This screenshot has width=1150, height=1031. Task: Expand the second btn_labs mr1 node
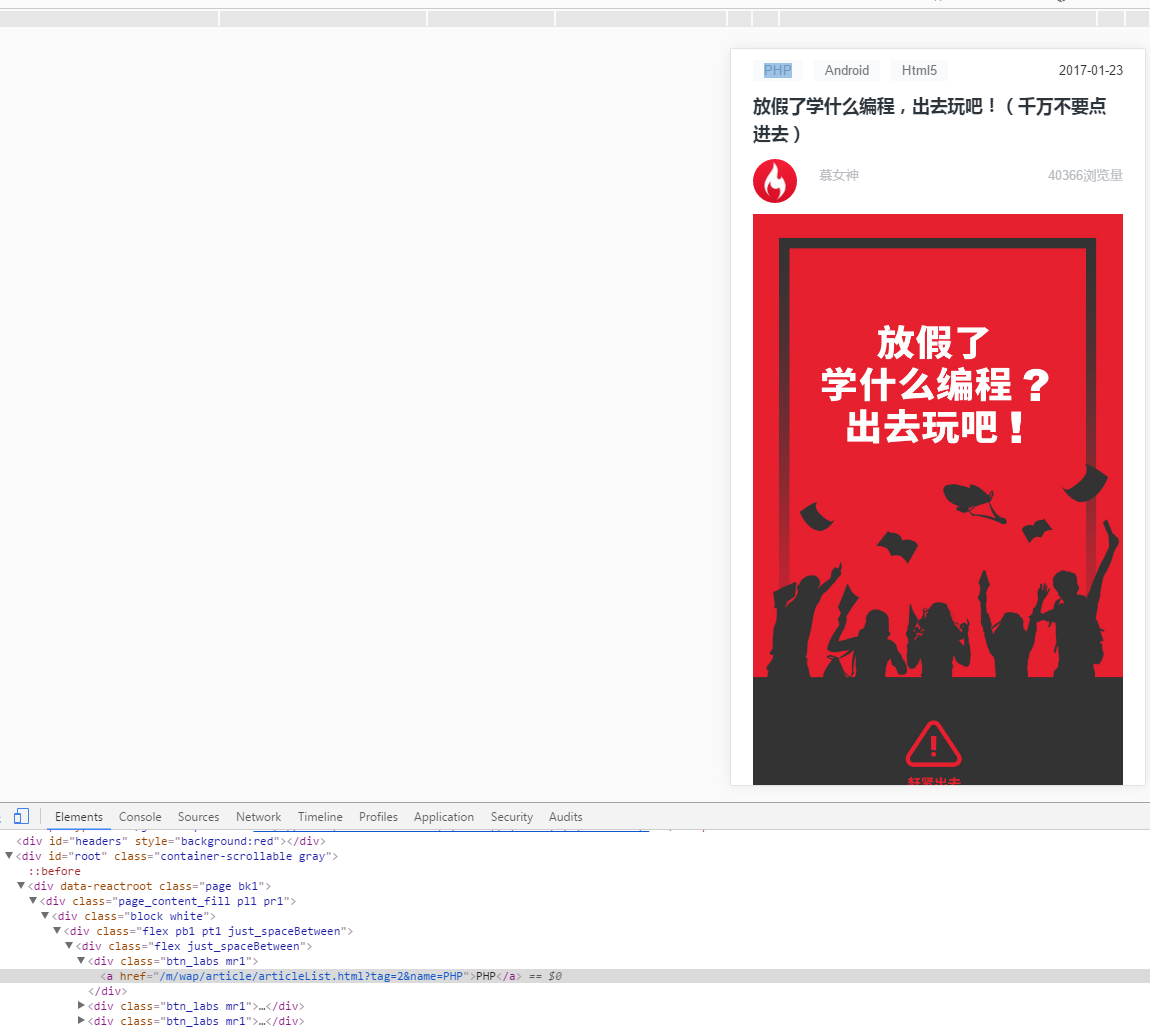(81, 1006)
